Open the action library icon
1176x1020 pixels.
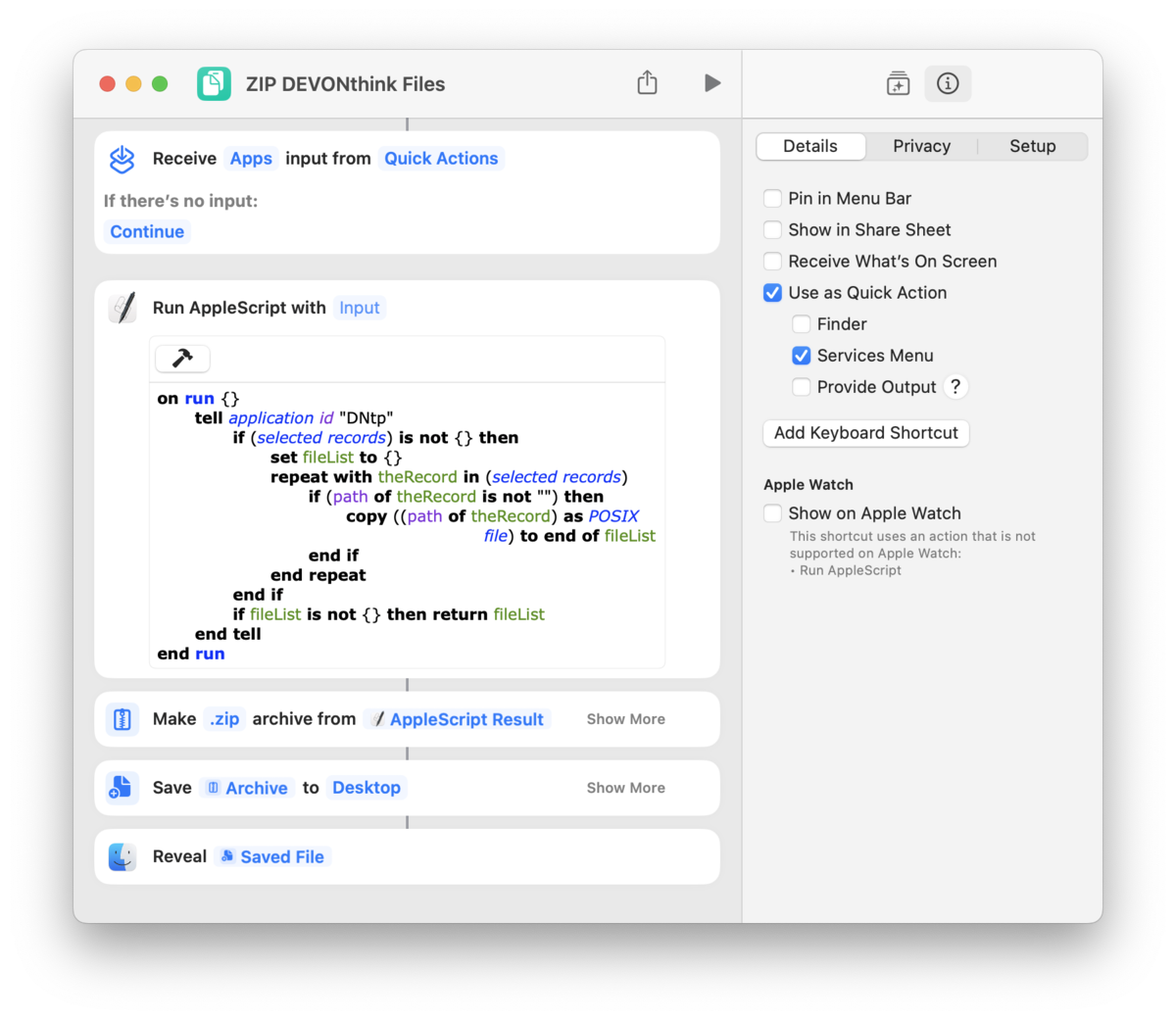(898, 83)
